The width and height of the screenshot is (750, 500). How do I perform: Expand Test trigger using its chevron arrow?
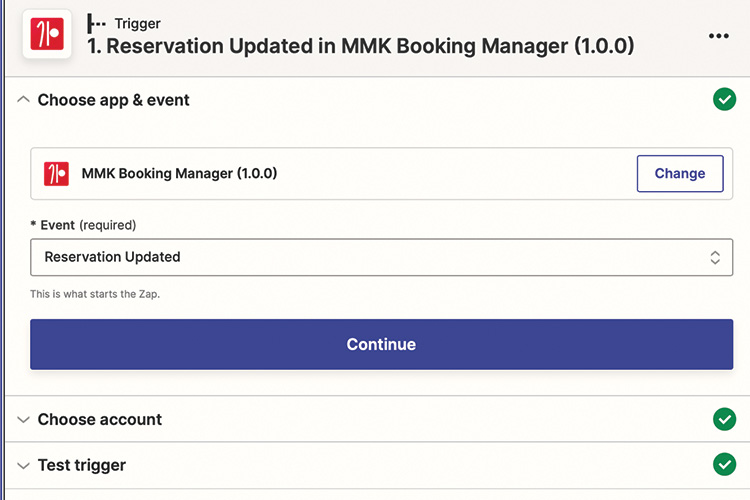(x=23, y=466)
